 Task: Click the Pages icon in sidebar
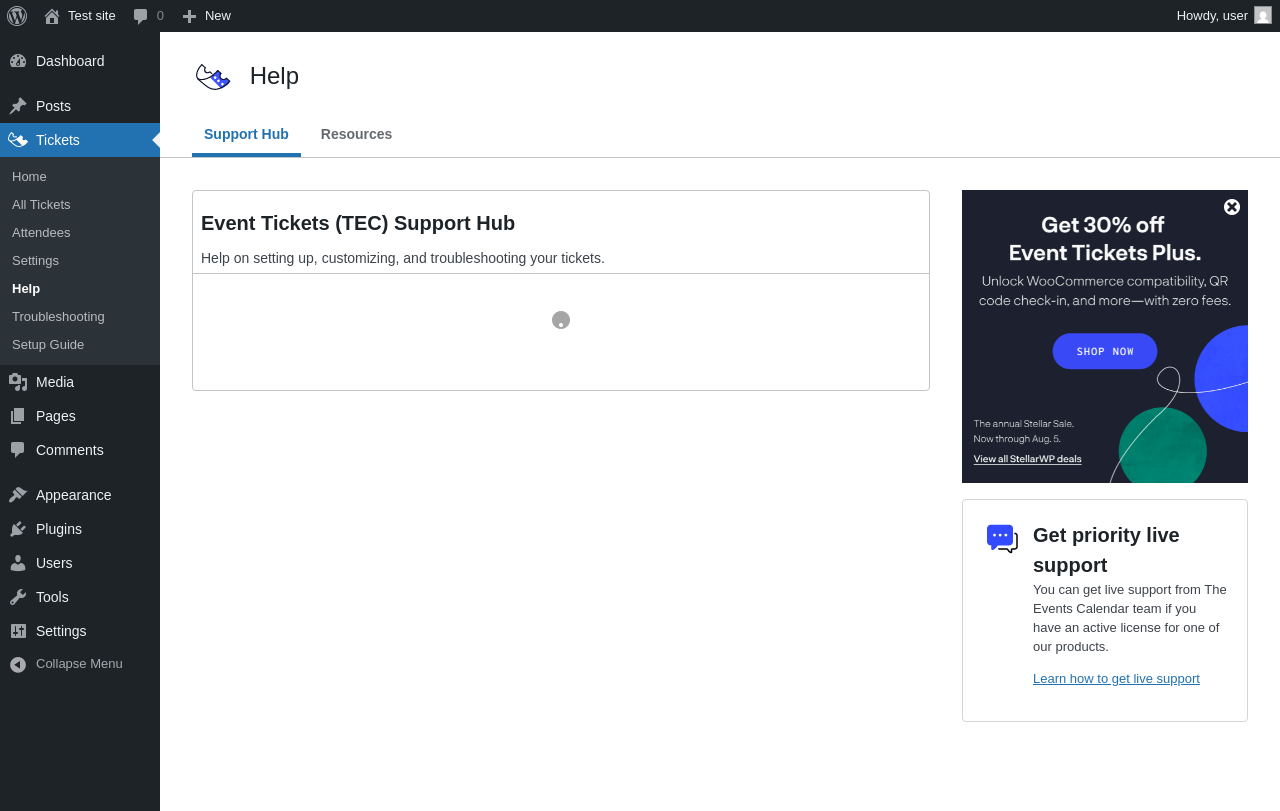(18, 416)
